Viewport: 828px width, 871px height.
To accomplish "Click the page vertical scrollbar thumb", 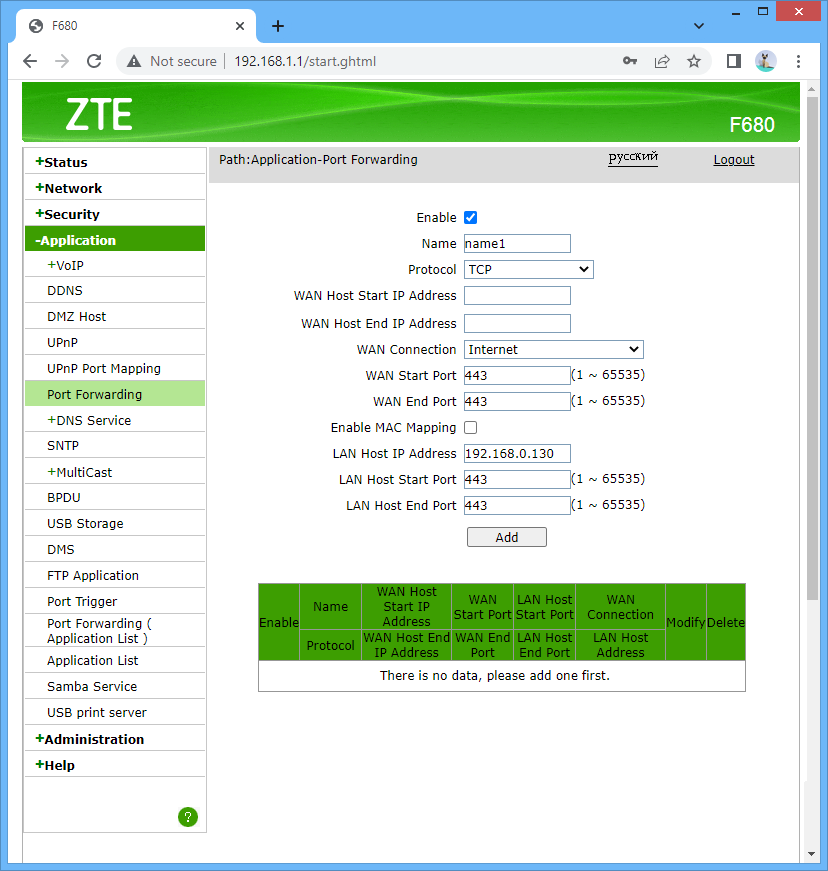I will pyautogui.click(x=811, y=348).
